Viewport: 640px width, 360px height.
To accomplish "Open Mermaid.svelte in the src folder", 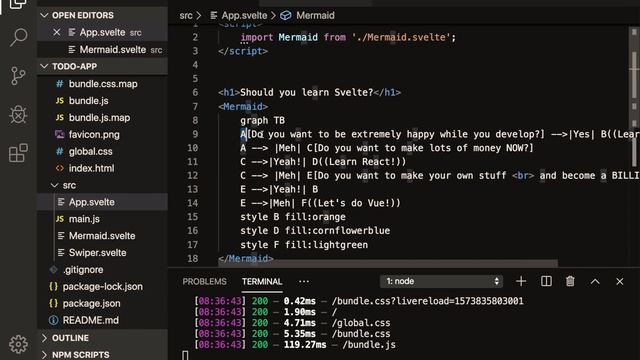I will pos(102,236).
